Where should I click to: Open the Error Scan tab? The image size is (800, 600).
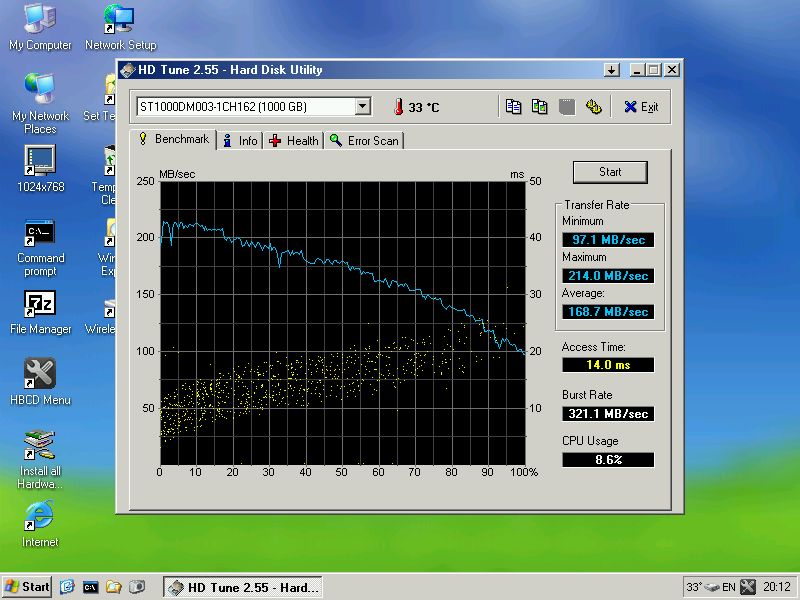pyautogui.click(x=364, y=141)
